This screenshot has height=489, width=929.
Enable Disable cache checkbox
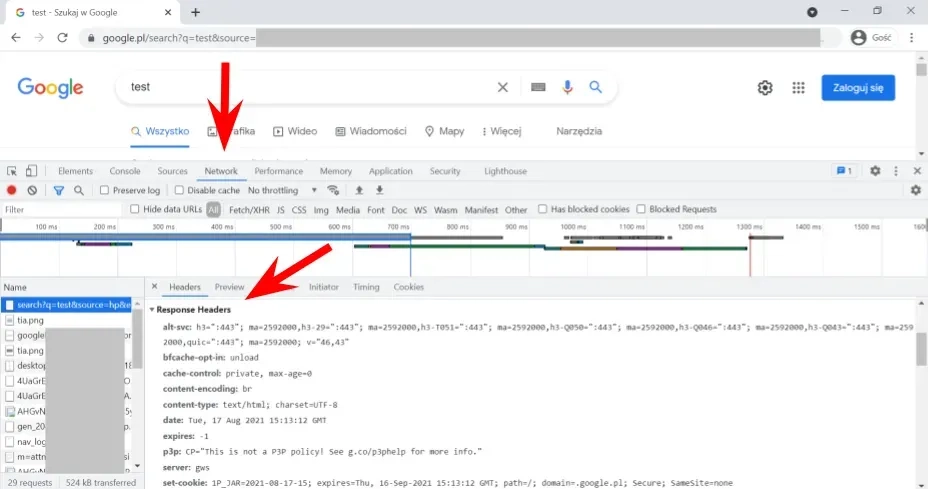pyautogui.click(x=179, y=190)
